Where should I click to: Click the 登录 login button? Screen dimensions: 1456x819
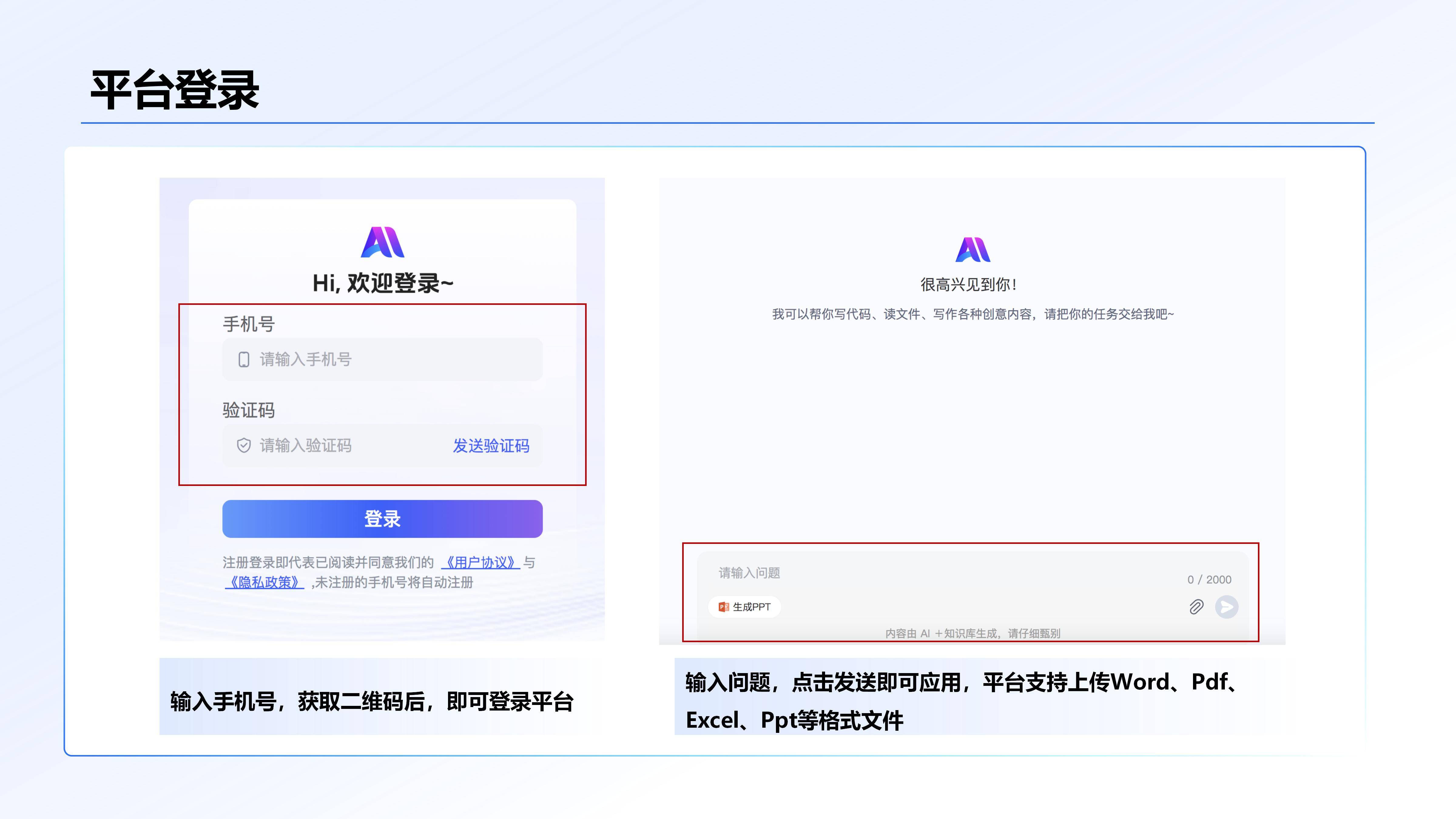tap(382, 518)
